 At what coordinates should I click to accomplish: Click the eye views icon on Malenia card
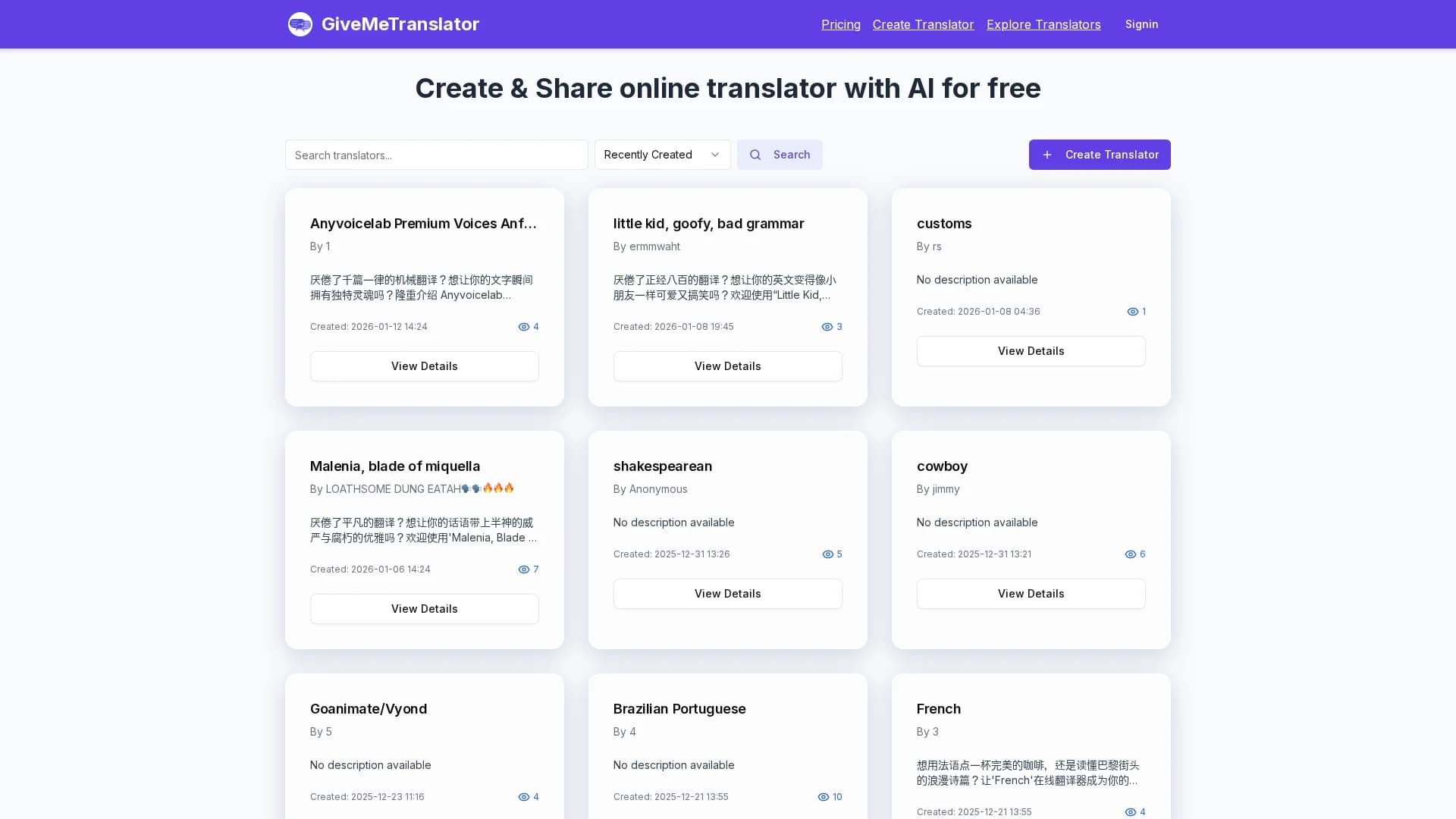click(x=524, y=570)
